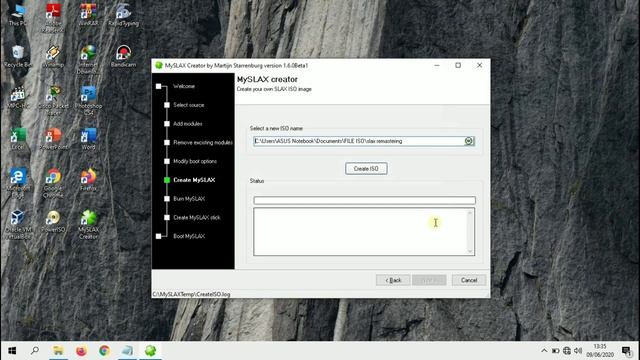Image resolution: width=640 pixels, height=360 pixels.
Task: Open Microsoft Edge desktop shortcut
Action: tap(18, 183)
